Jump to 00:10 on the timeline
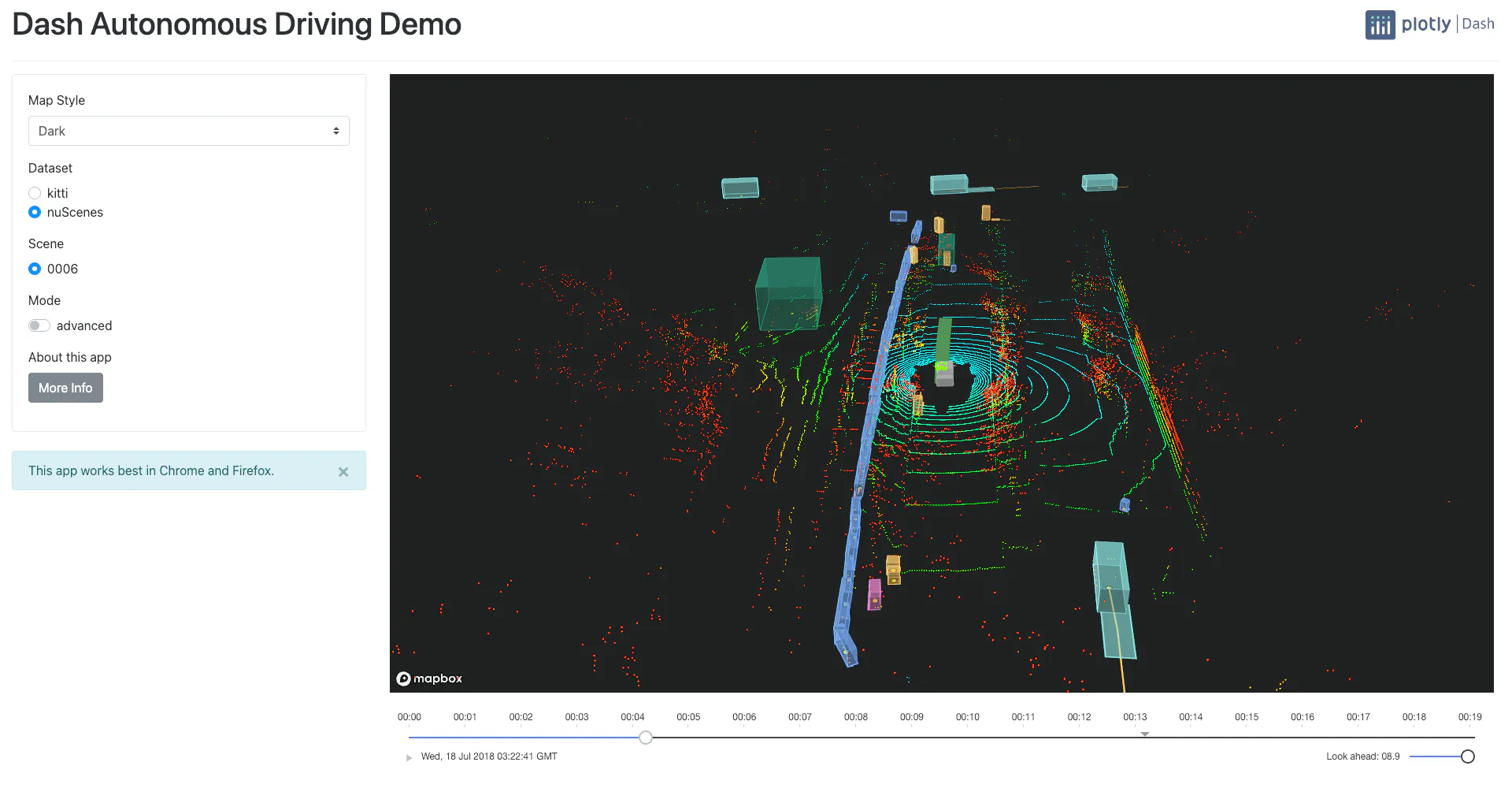Image resolution: width=1512 pixels, height=788 pixels. pos(968,717)
